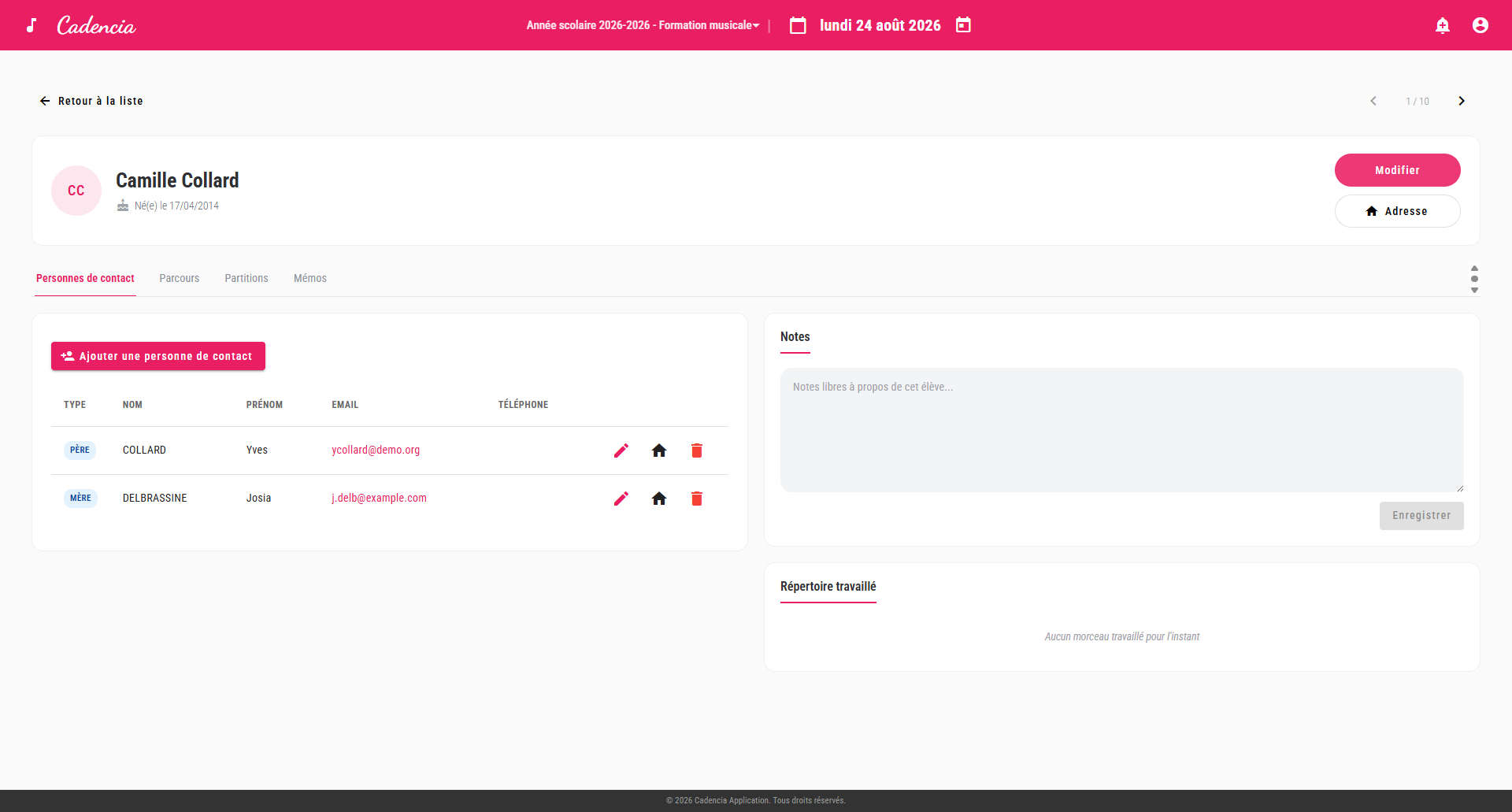This screenshot has height=812, width=1512.
Task: Click the PÈRE type badge
Action: [80, 450]
